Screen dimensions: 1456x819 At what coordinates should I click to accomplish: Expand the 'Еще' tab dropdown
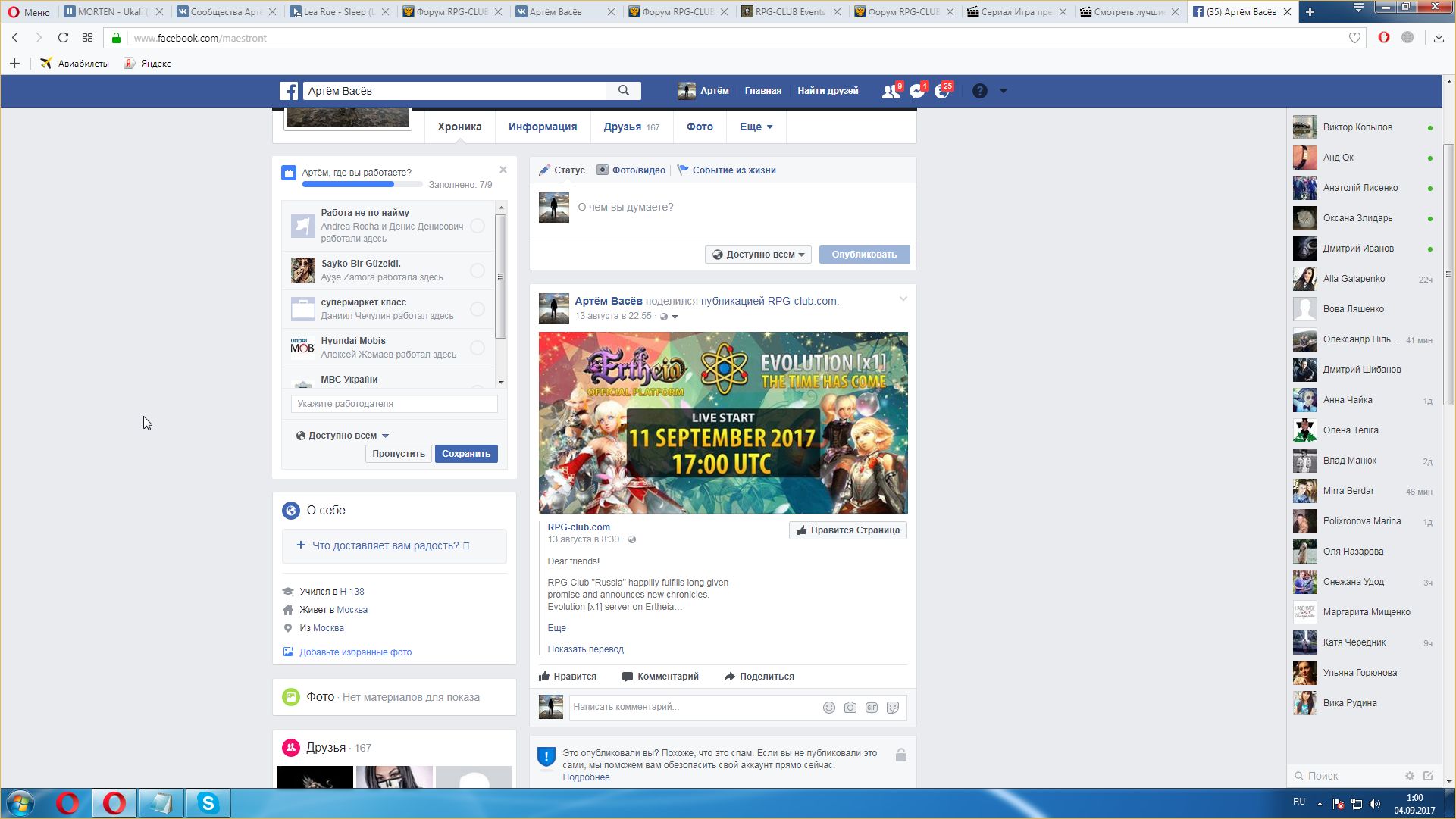(756, 127)
